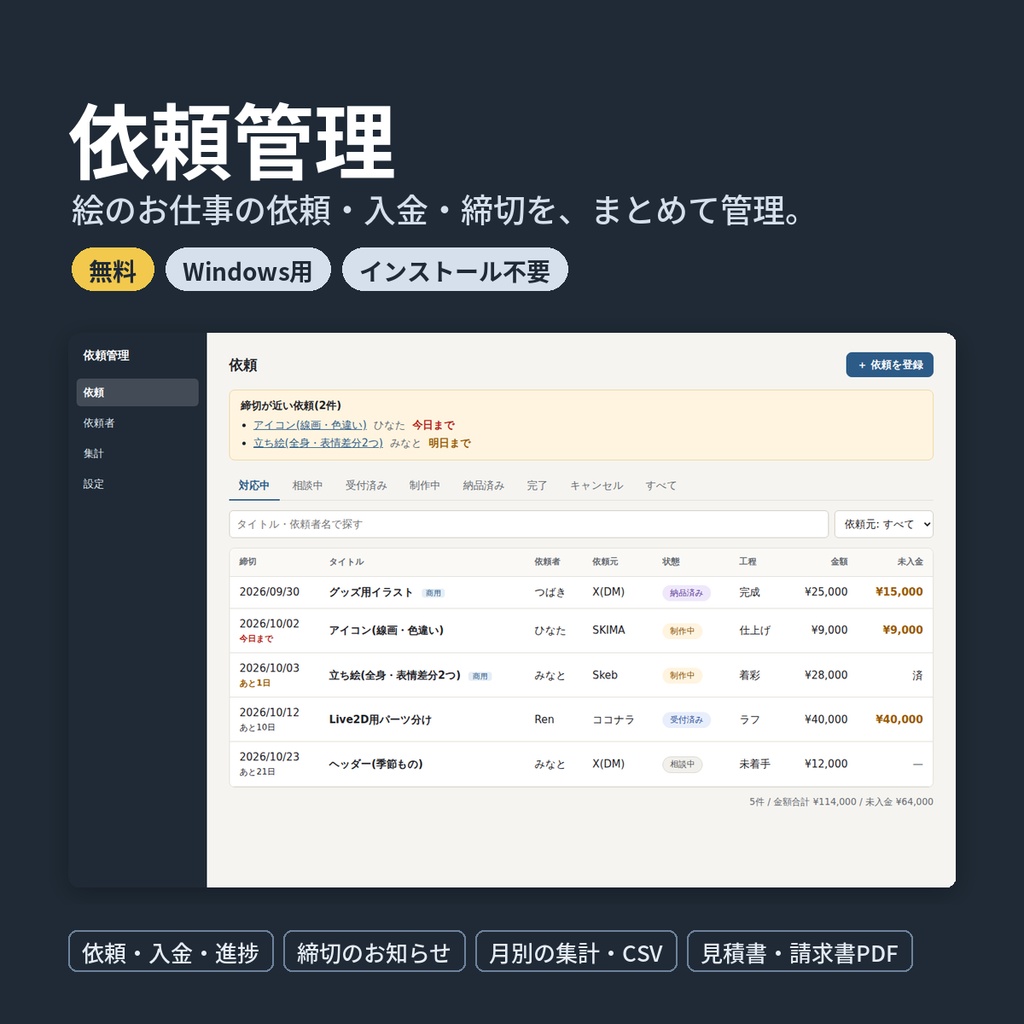Click the 依頼・入金・進捗 feature label
Screen dimensions: 1024x1024
pos(171,952)
